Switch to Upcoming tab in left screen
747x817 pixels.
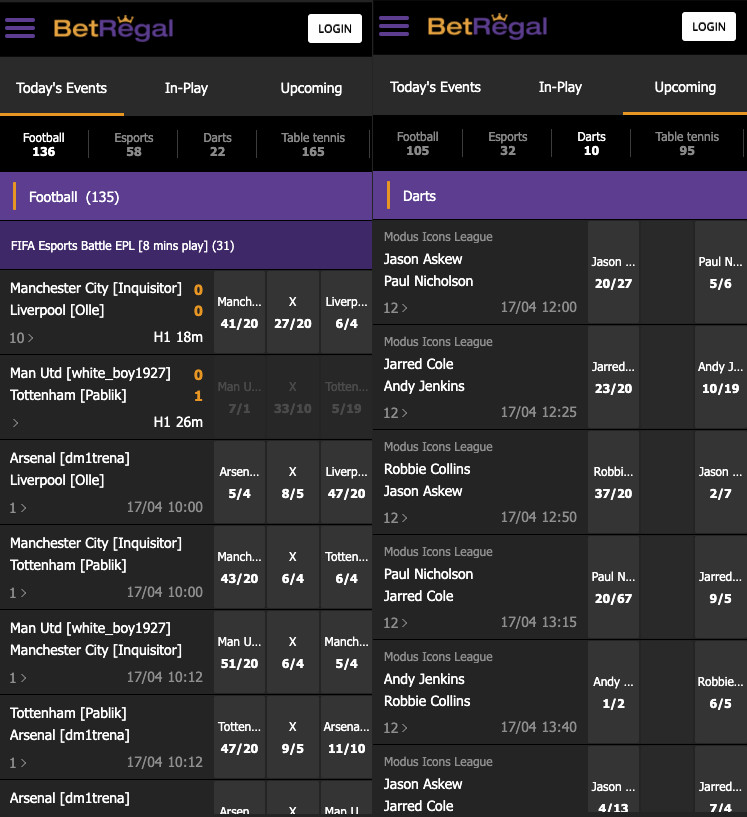[311, 88]
